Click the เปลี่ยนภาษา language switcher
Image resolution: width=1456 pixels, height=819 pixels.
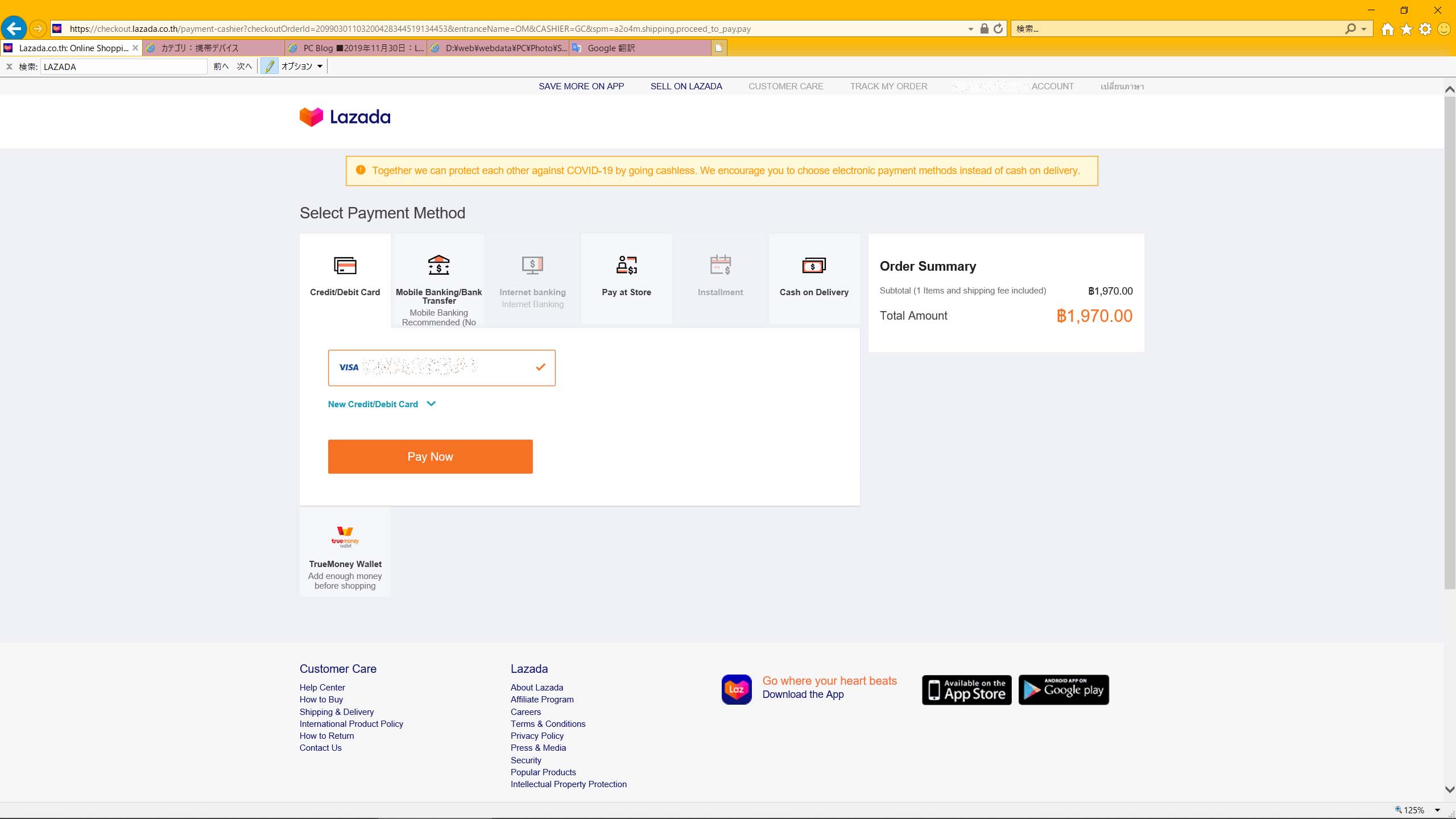1122,86
